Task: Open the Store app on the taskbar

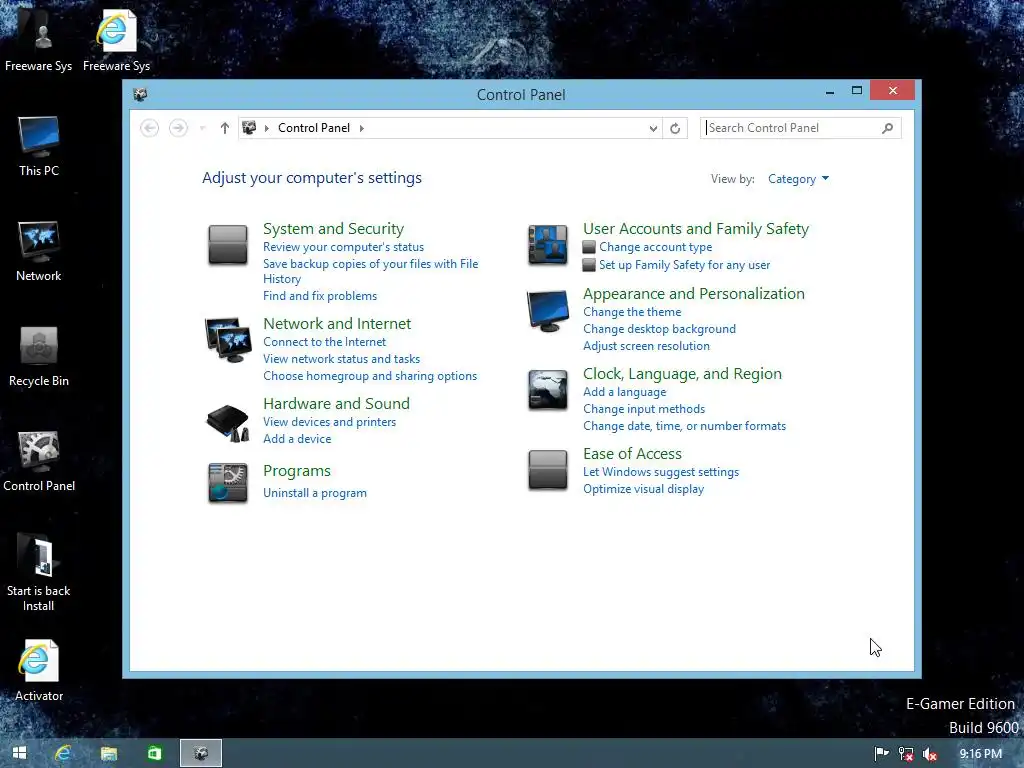Action: (x=154, y=753)
